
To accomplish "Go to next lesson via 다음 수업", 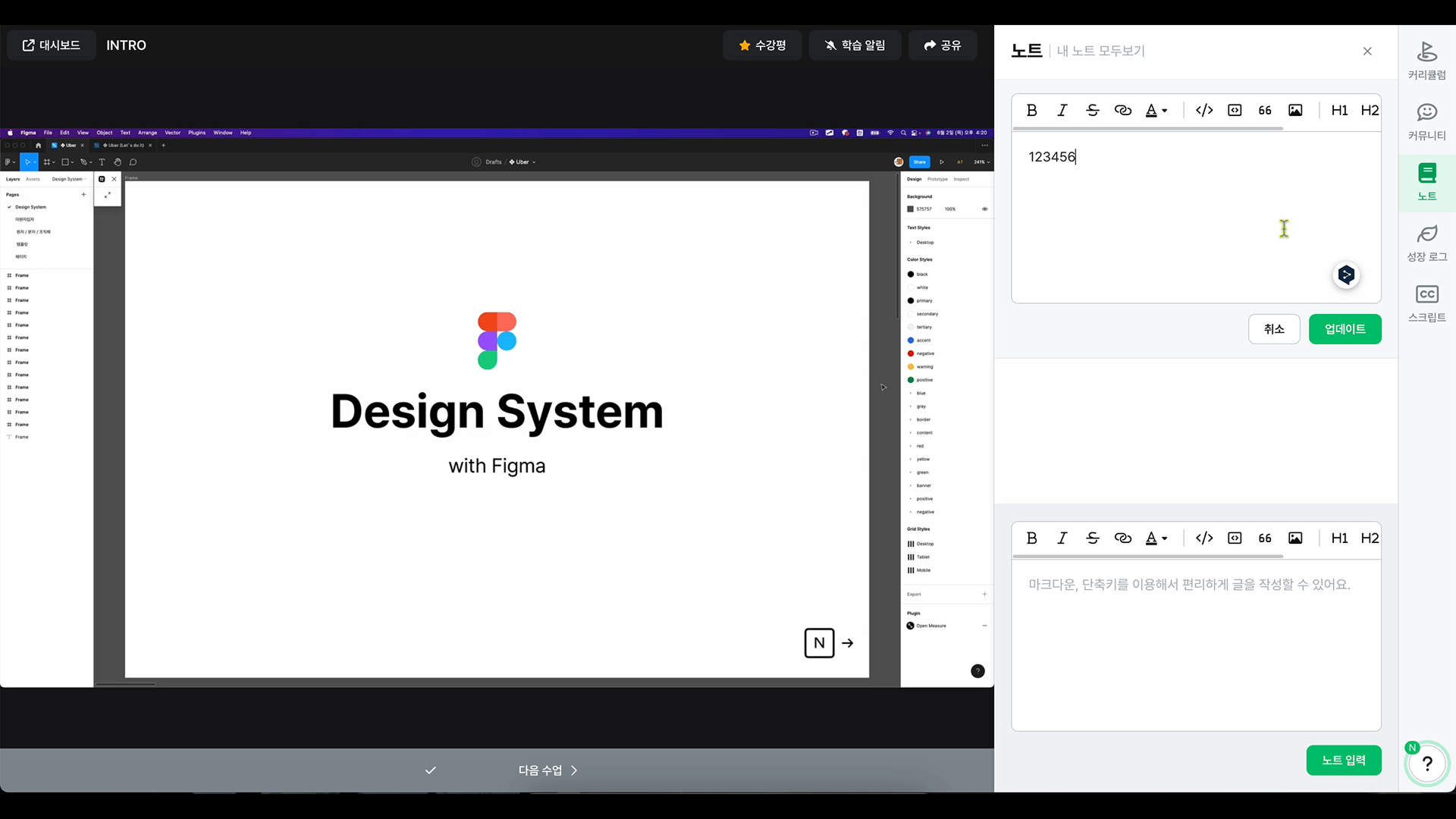I will tap(548, 770).
